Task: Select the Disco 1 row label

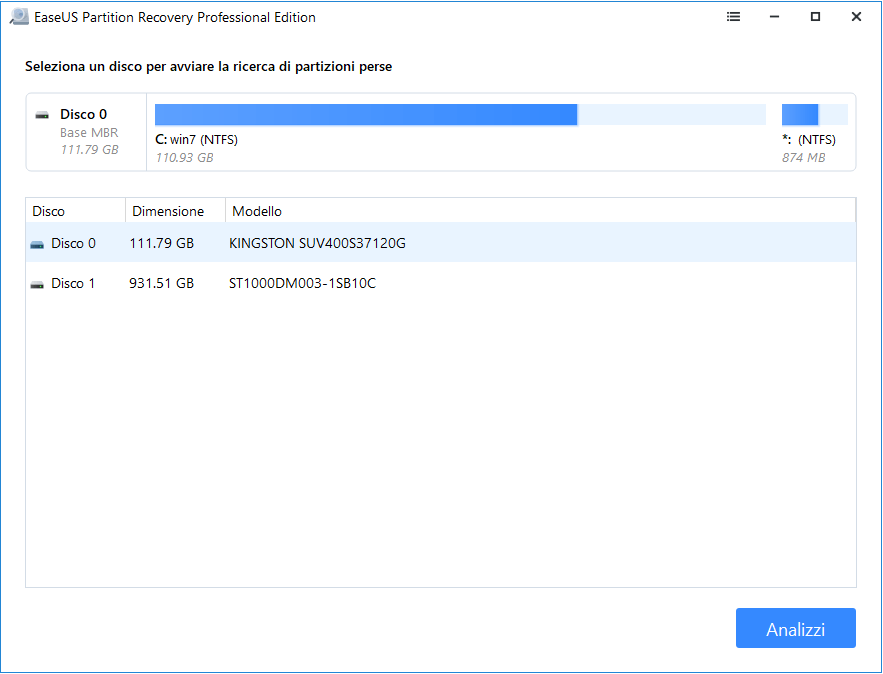Action: (x=73, y=283)
